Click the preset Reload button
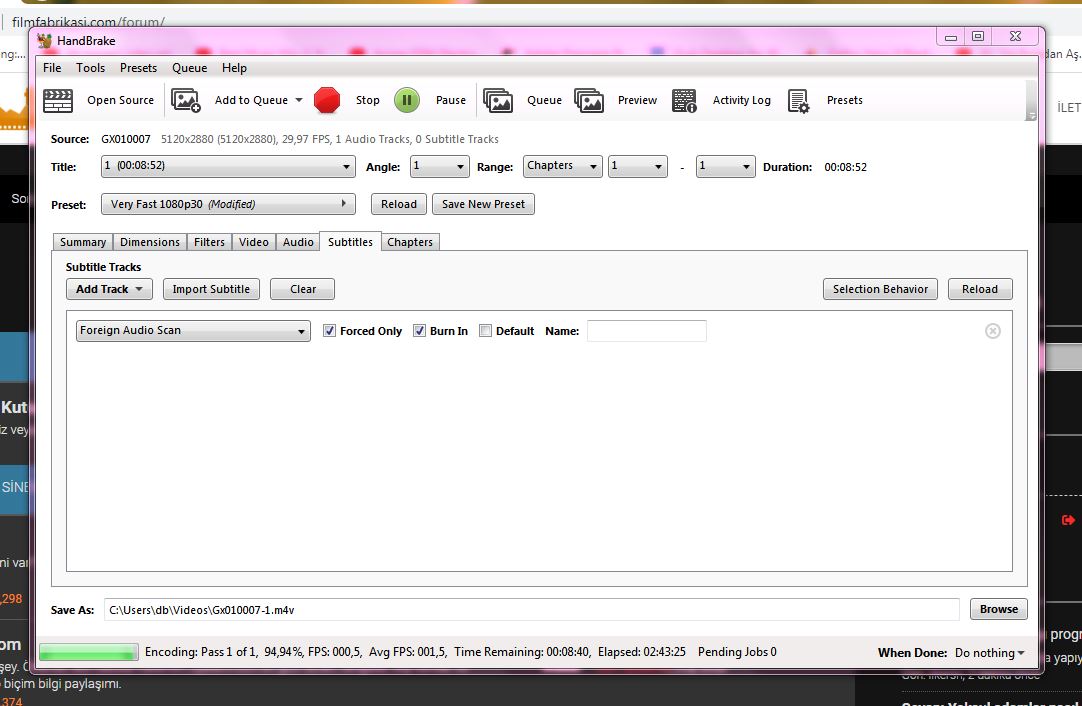Viewport: 1082px width, 706px height. 399,204
